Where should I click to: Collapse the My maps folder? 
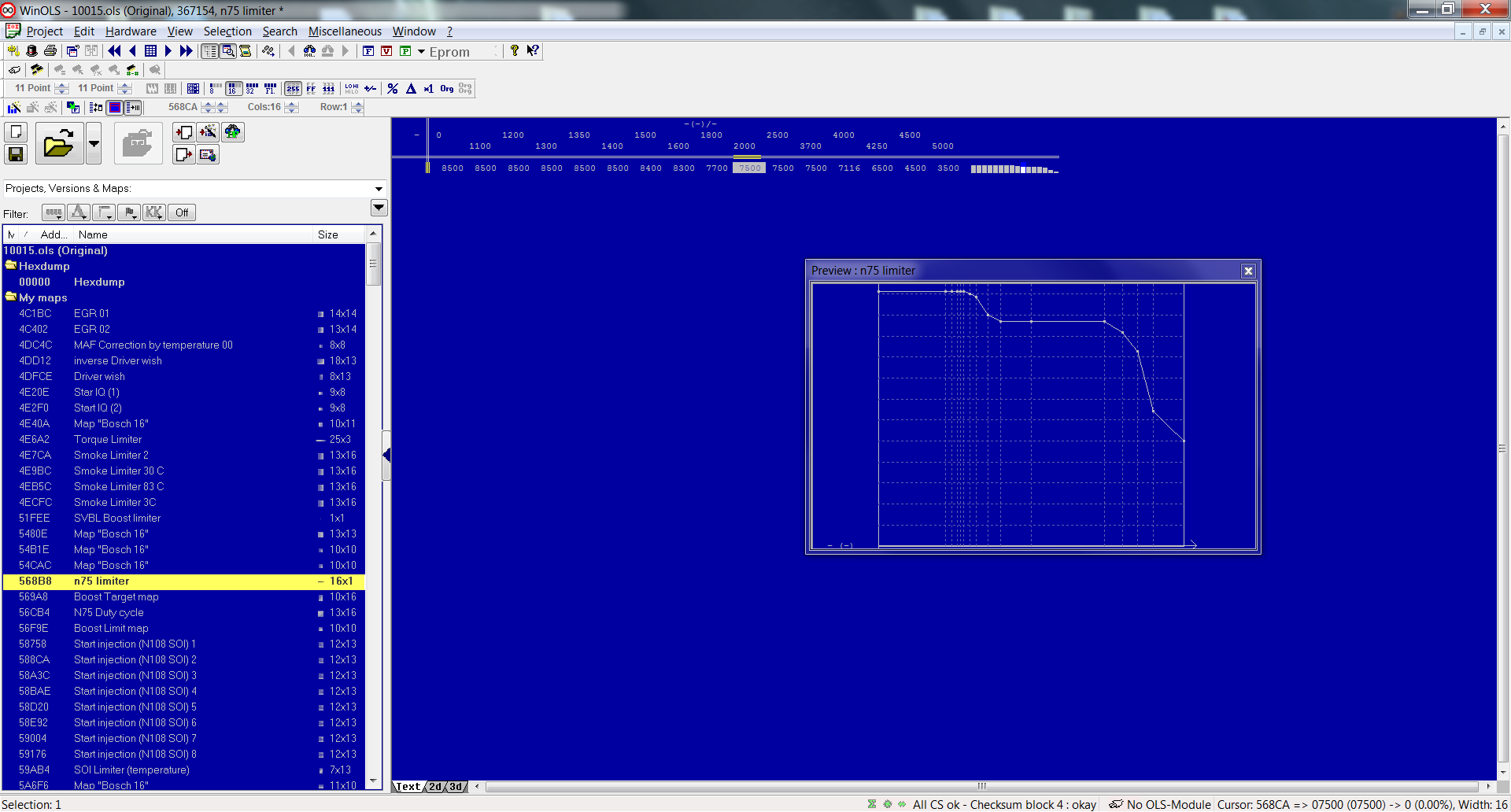[x=11, y=297]
